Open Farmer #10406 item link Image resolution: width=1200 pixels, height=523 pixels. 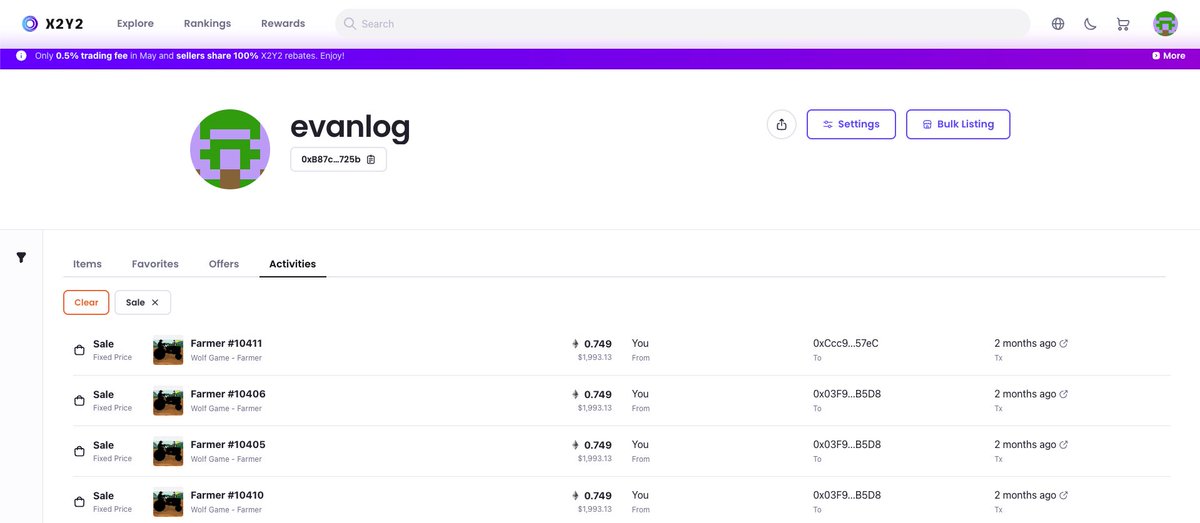pyautogui.click(x=228, y=394)
